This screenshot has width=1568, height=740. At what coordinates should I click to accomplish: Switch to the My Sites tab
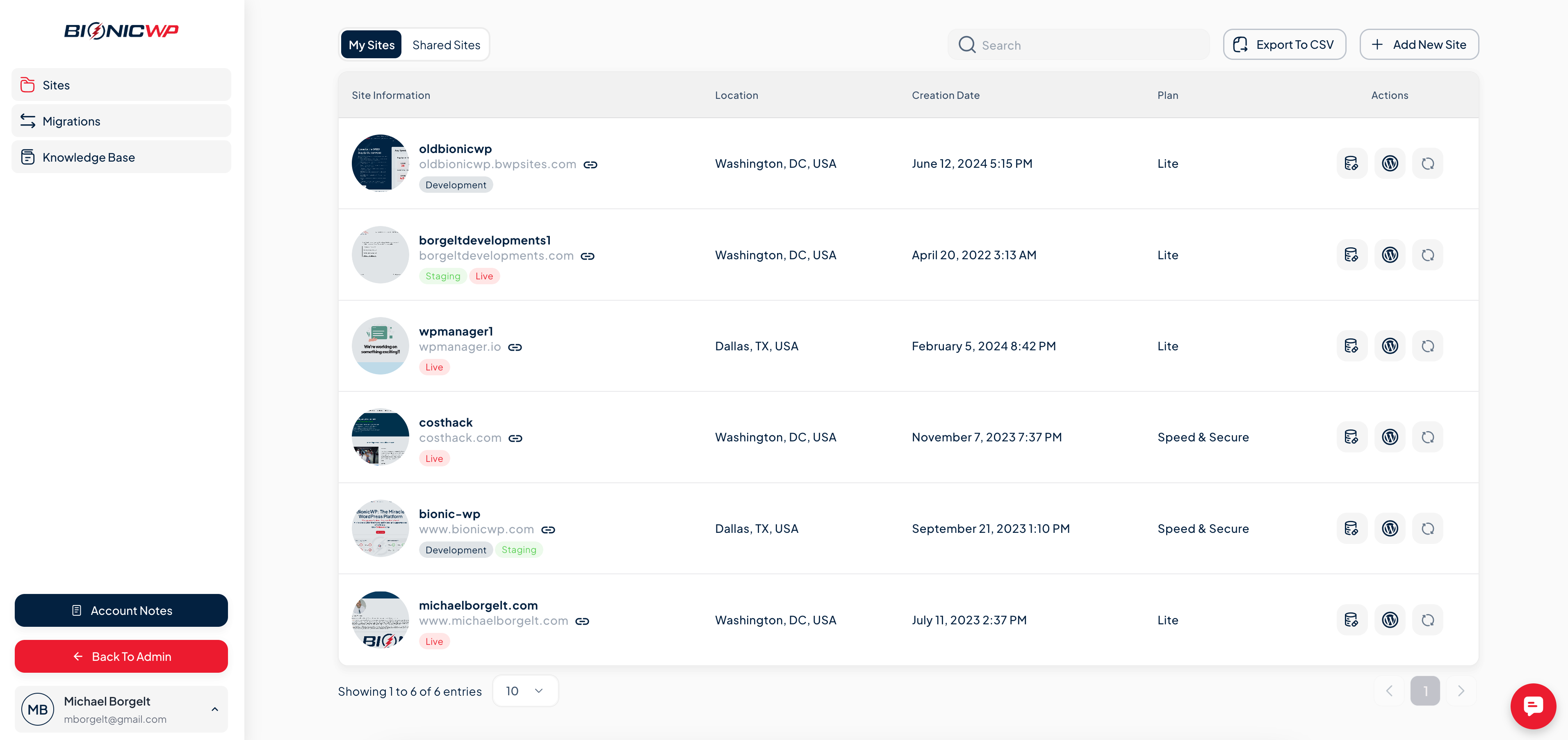371,44
